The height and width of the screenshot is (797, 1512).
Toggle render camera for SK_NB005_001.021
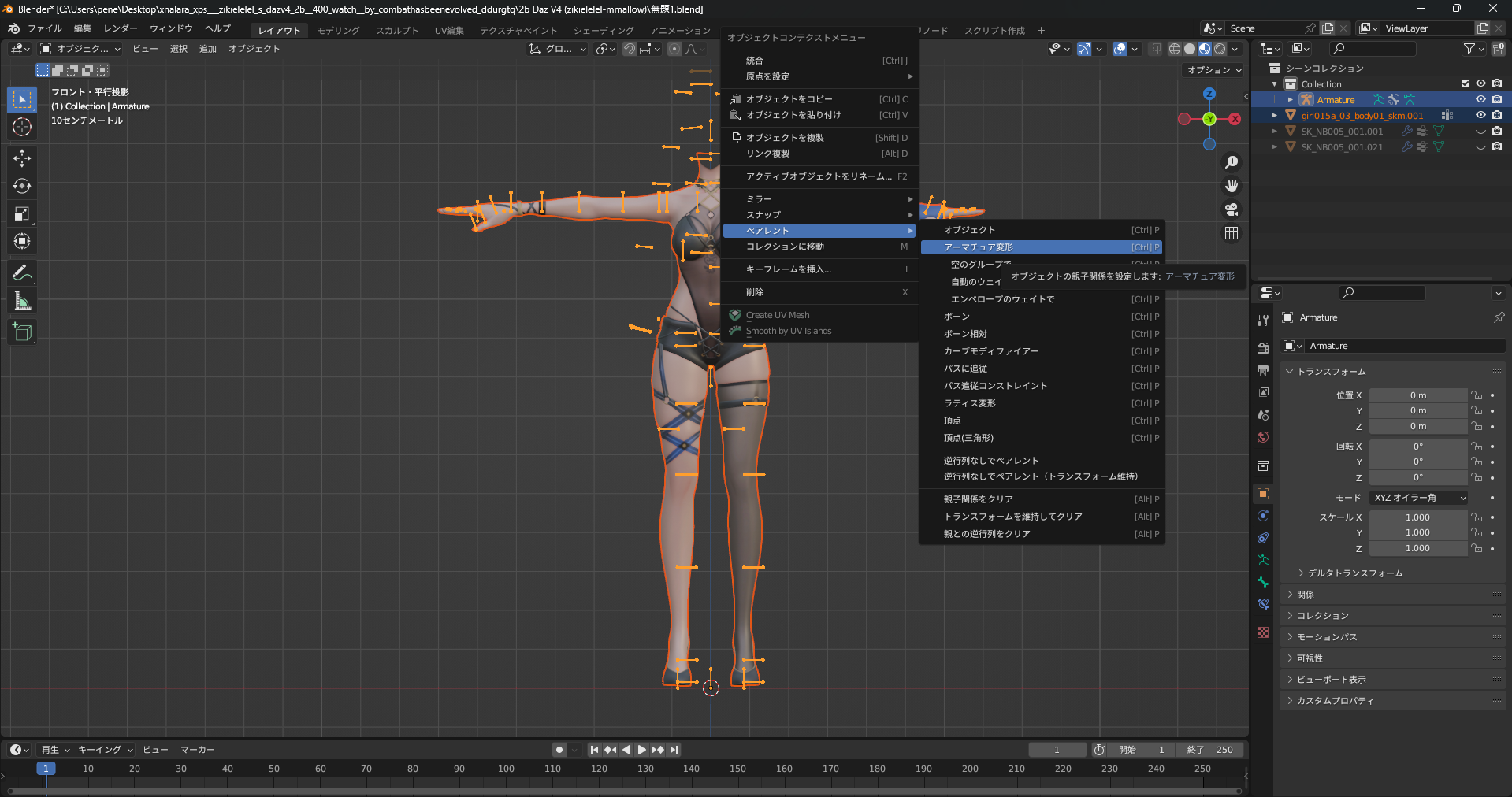(x=1496, y=146)
